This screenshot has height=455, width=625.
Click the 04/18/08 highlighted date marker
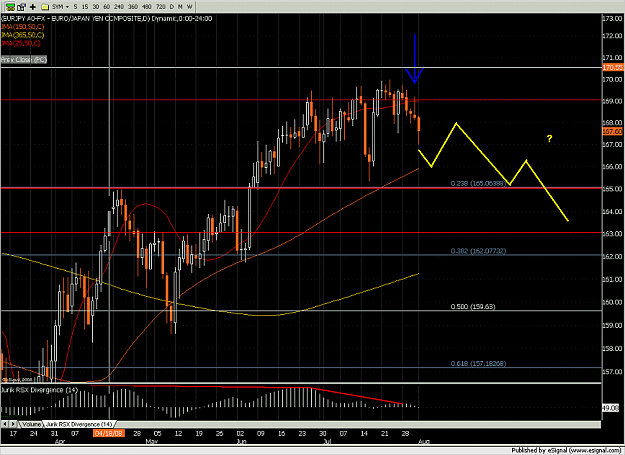pyautogui.click(x=108, y=433)
